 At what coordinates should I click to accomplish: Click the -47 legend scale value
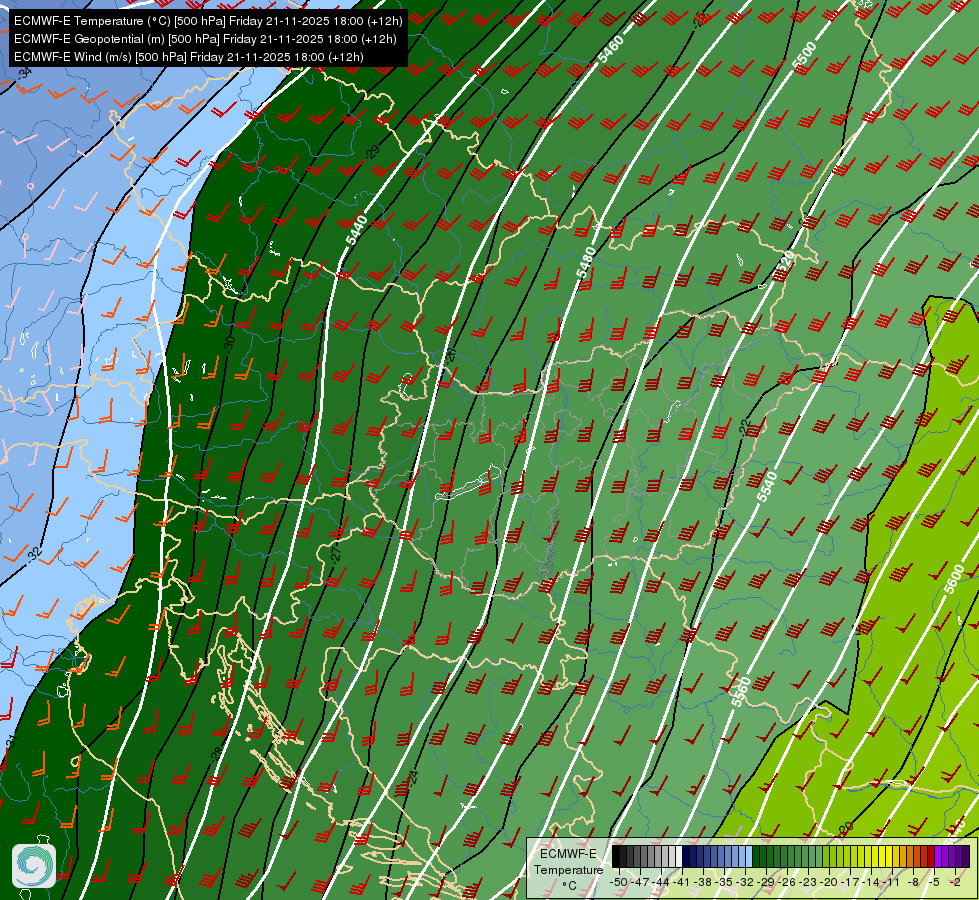tap(640, 882)
